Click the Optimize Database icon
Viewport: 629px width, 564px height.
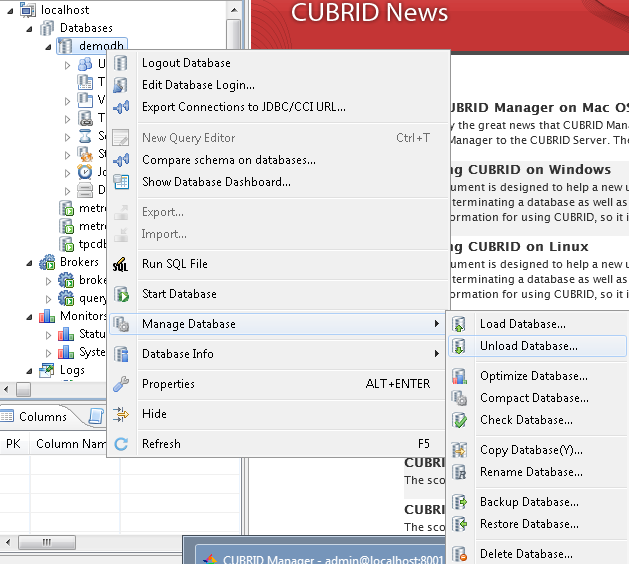point(459,376)
